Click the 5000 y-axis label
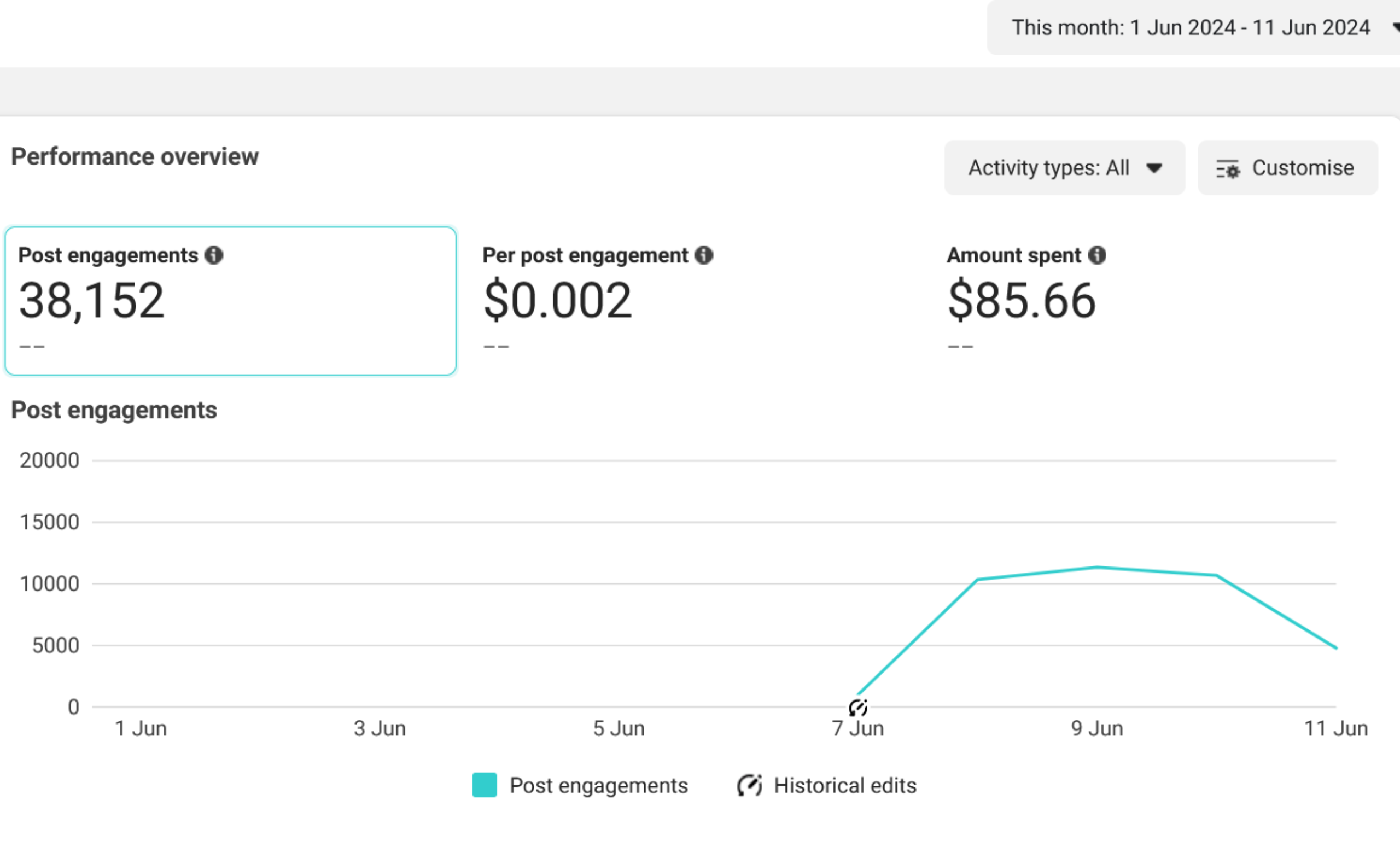1400x841 pixels. pyautogui.click(x=56, y=646)
